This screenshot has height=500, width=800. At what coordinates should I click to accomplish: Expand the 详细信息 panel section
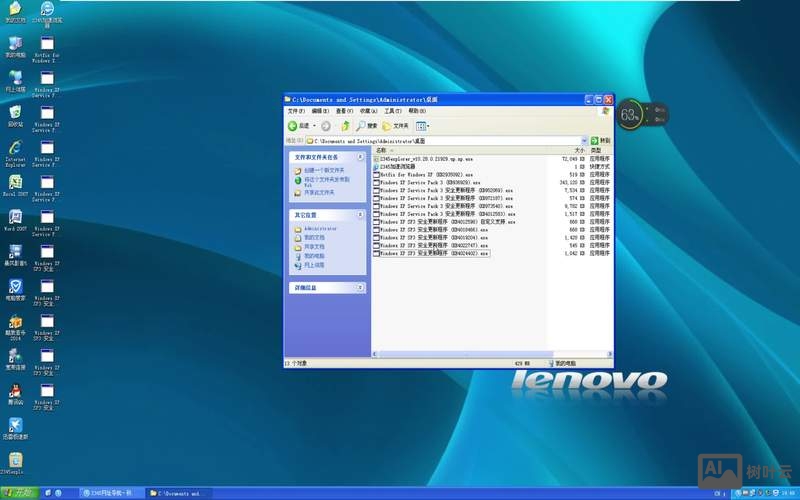pos(361,288)
